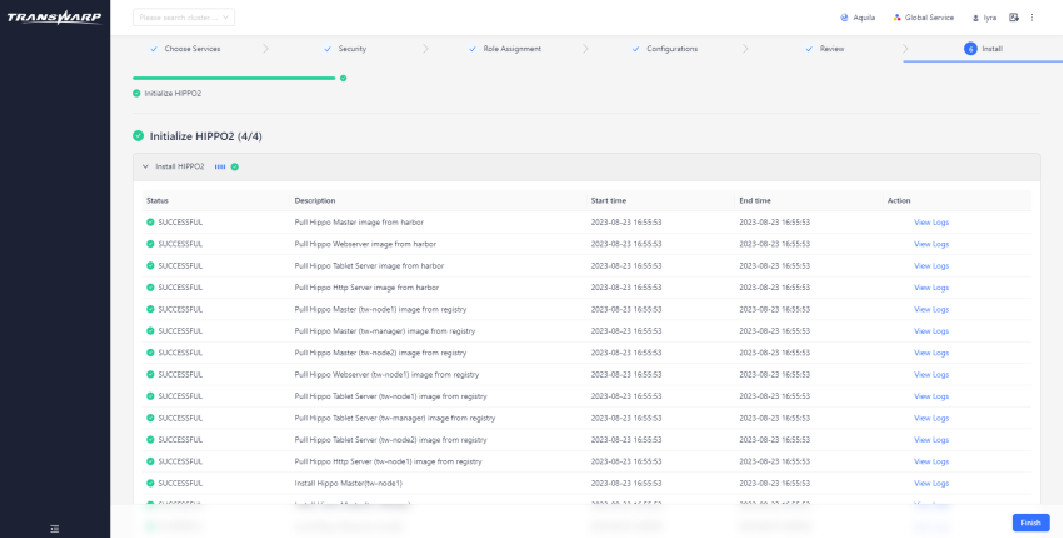Open the cluster search dropdown

[x=184, y=18]
